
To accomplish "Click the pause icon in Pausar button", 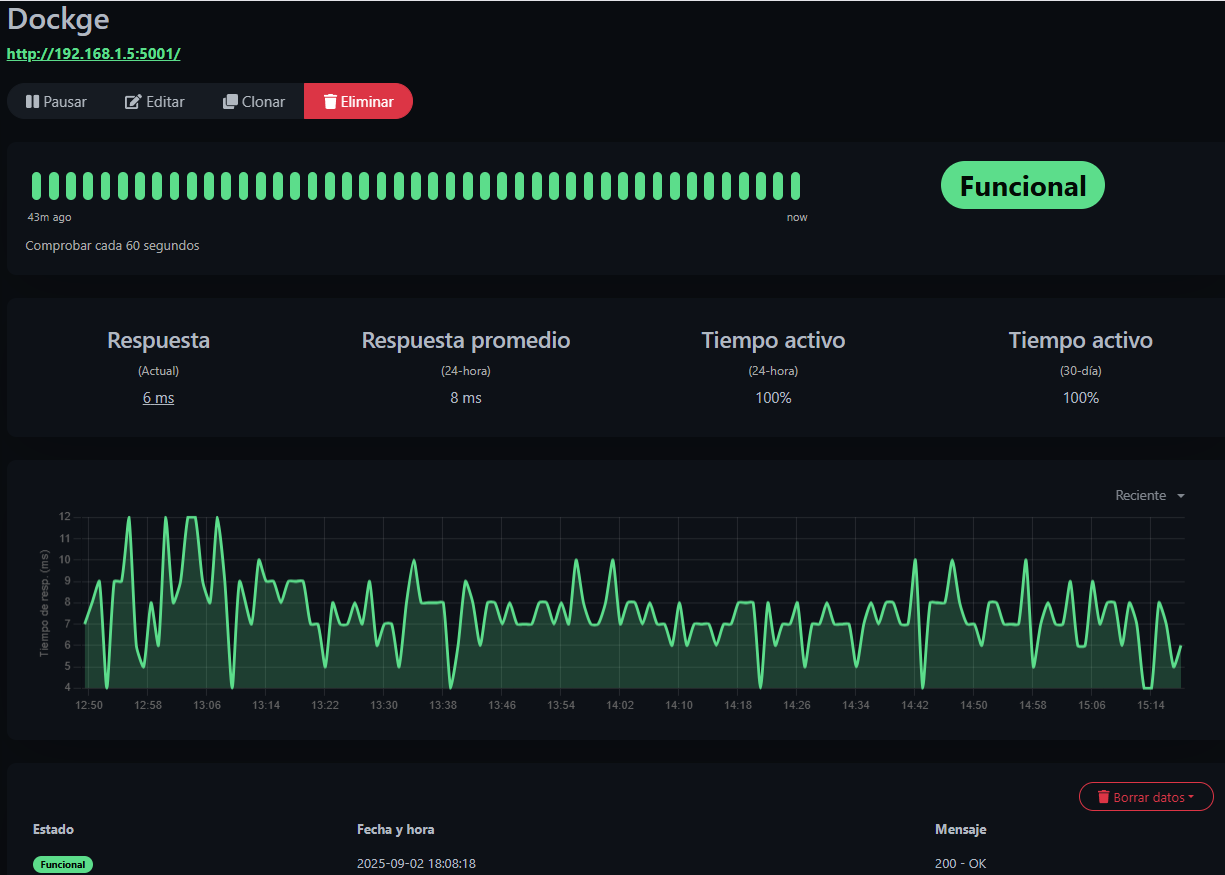I will [32, 102].
